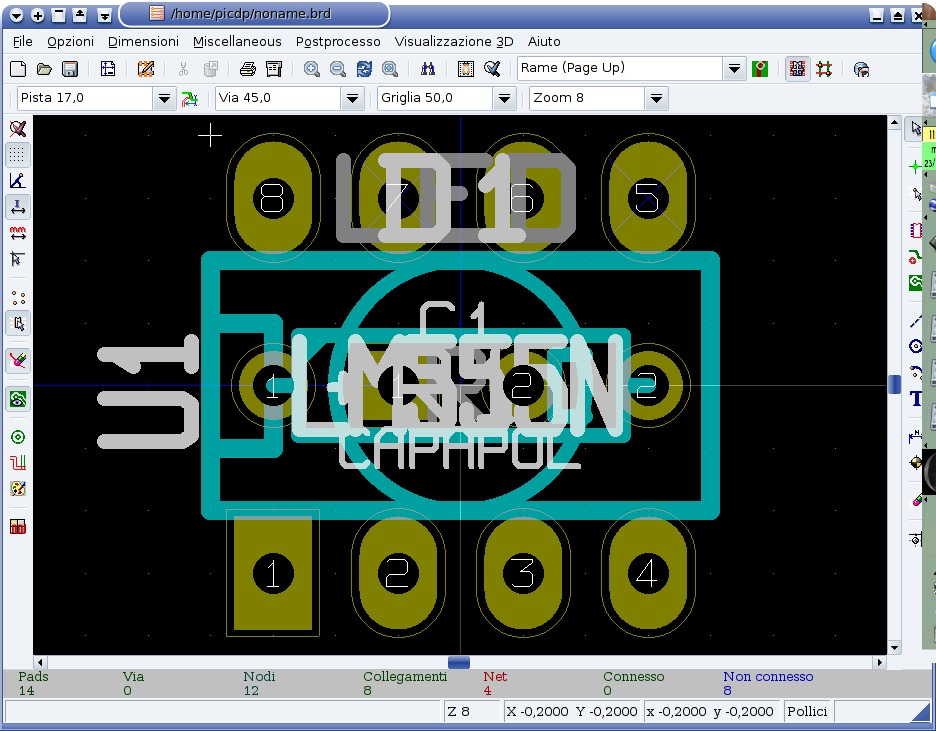Toggle zone display with the eye icon

[x=18, y=399]
